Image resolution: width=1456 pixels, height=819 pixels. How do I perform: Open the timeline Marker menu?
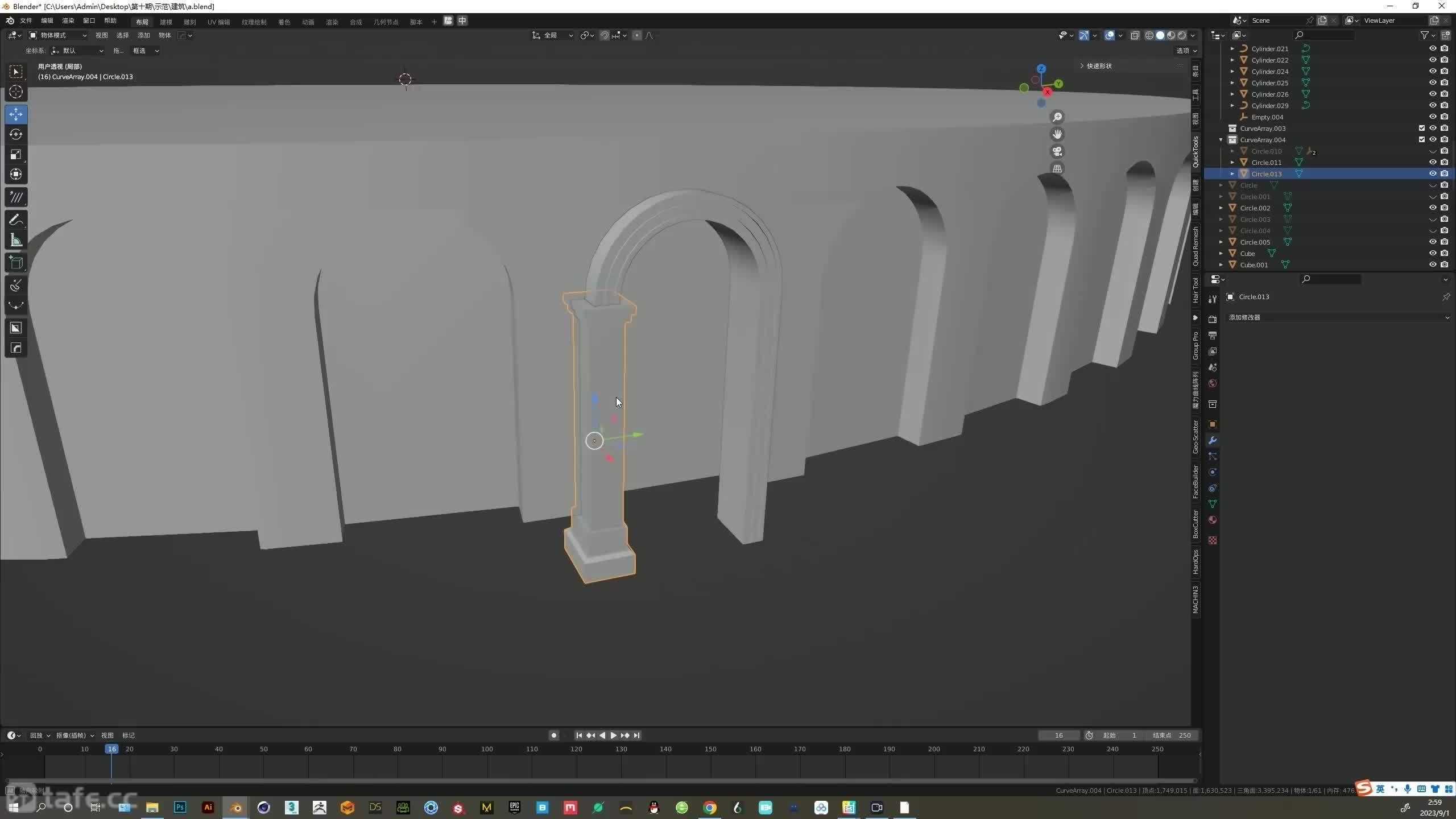click(129, 735)
